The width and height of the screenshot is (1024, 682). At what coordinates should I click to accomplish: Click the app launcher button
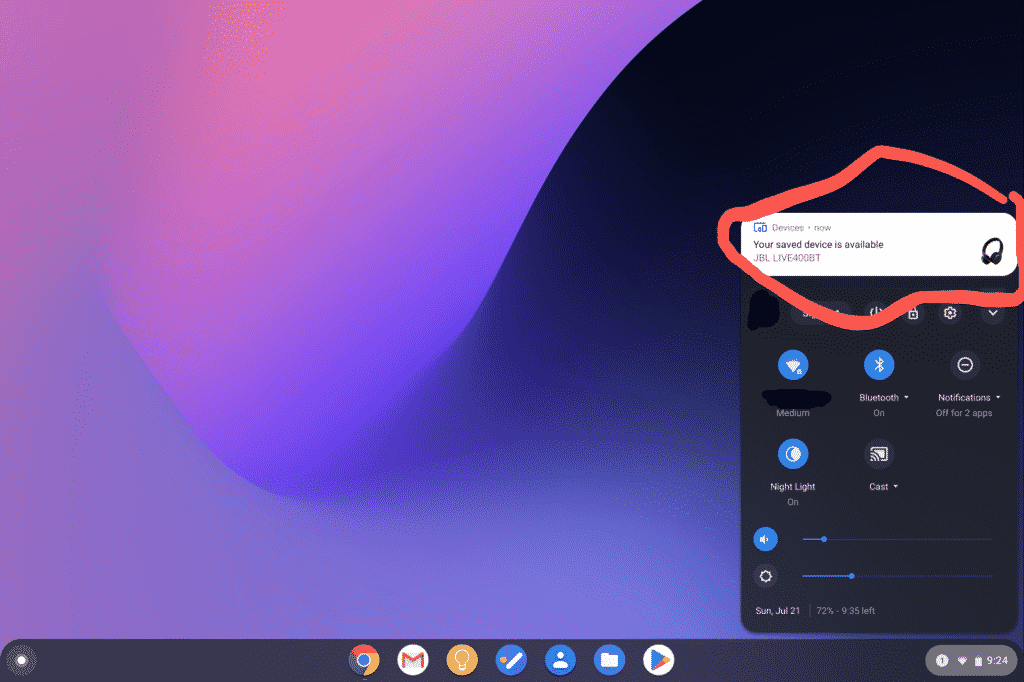pyautogui.click(x=21, y=660)
